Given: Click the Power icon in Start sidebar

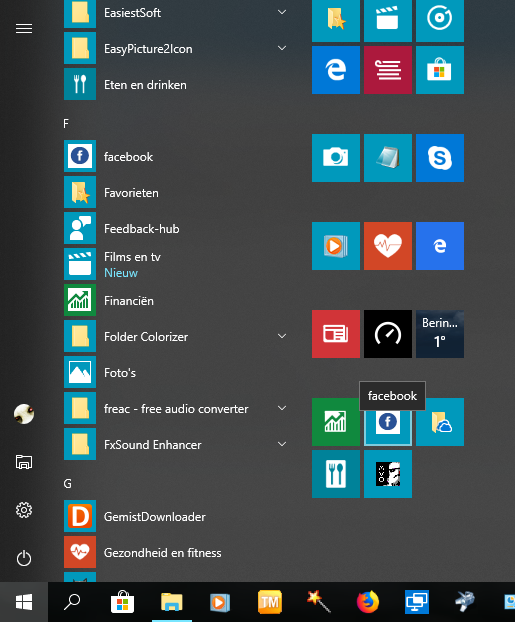Looking at the screenshot, I should [24, 558].
